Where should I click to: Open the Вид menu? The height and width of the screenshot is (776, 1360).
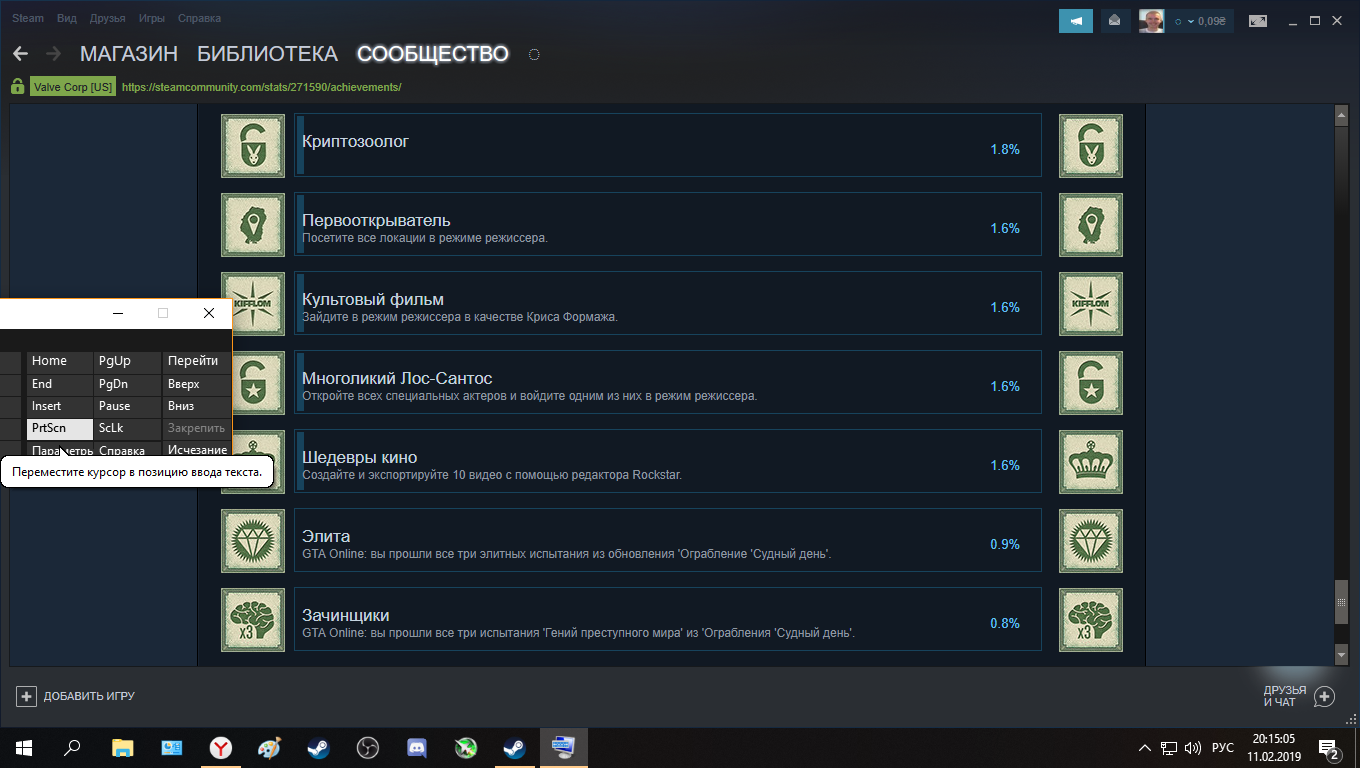coord(67,19)
